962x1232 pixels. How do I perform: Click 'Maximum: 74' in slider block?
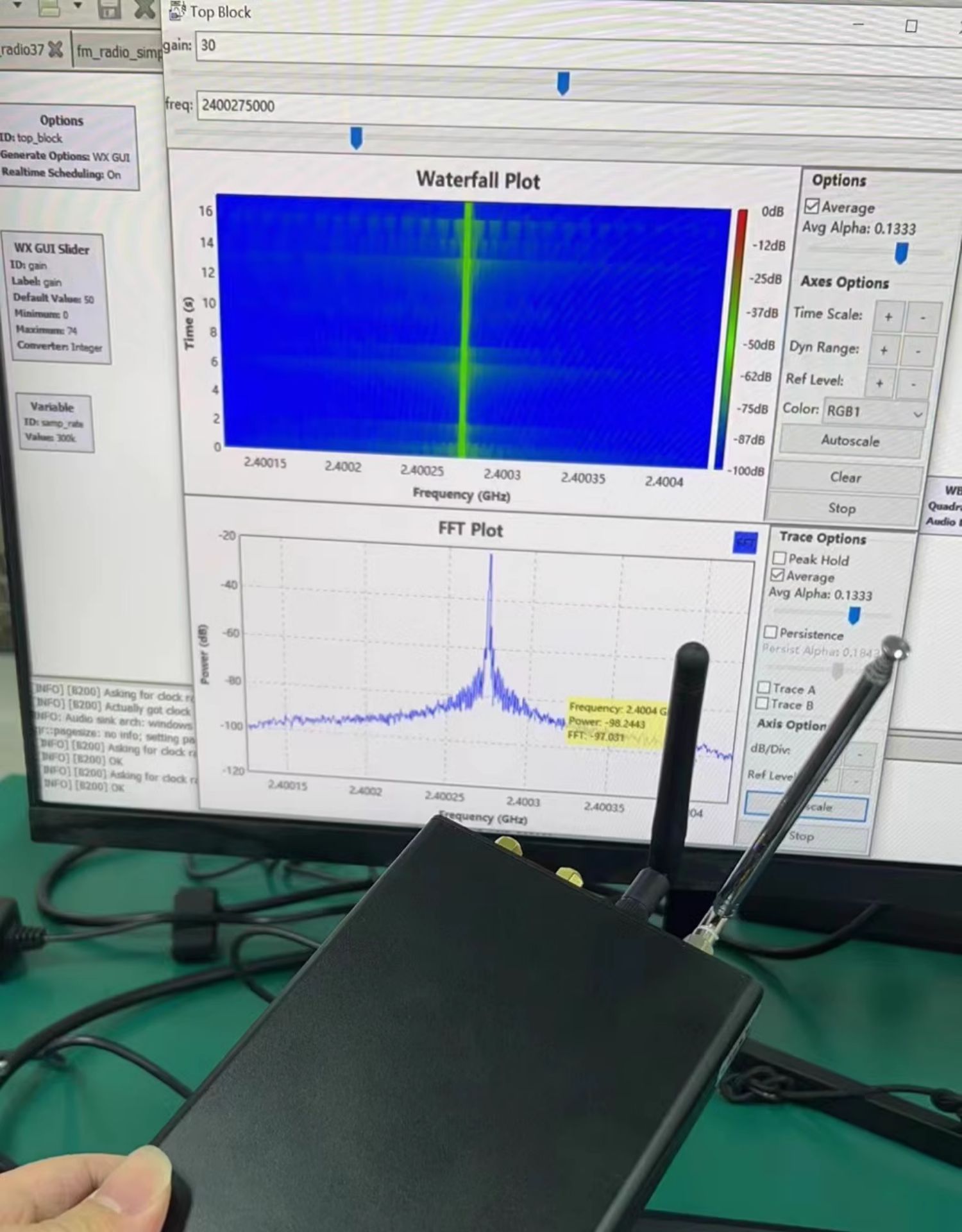click(46, 330)
